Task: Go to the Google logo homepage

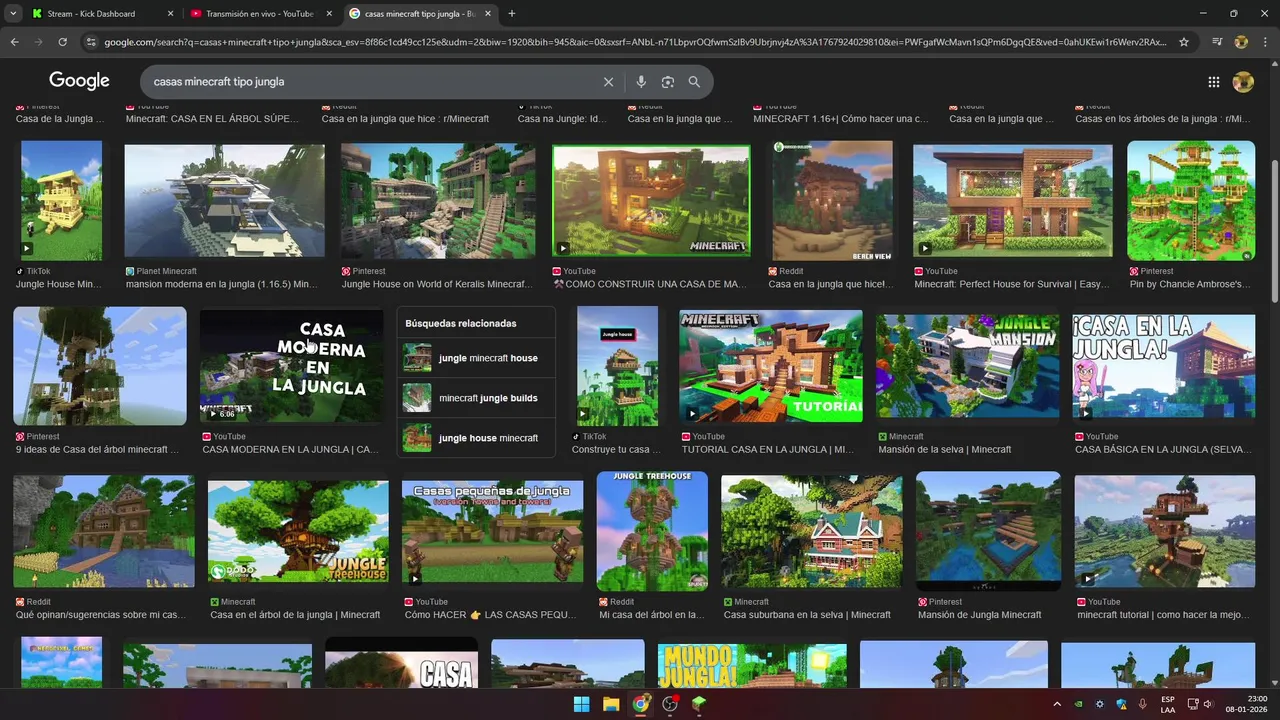Action: (79, 81)
